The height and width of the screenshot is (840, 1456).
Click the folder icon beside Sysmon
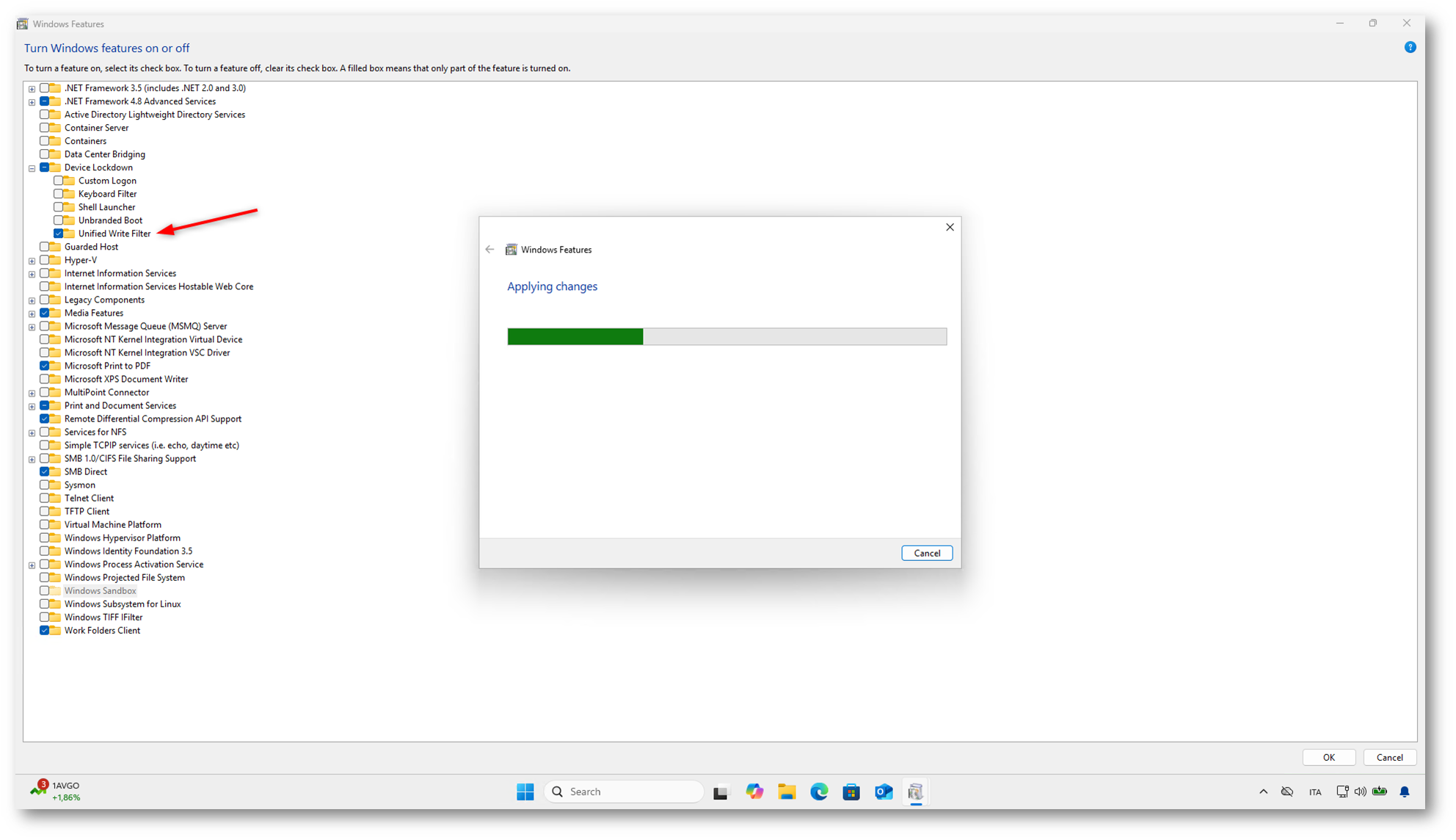point(55,485)
